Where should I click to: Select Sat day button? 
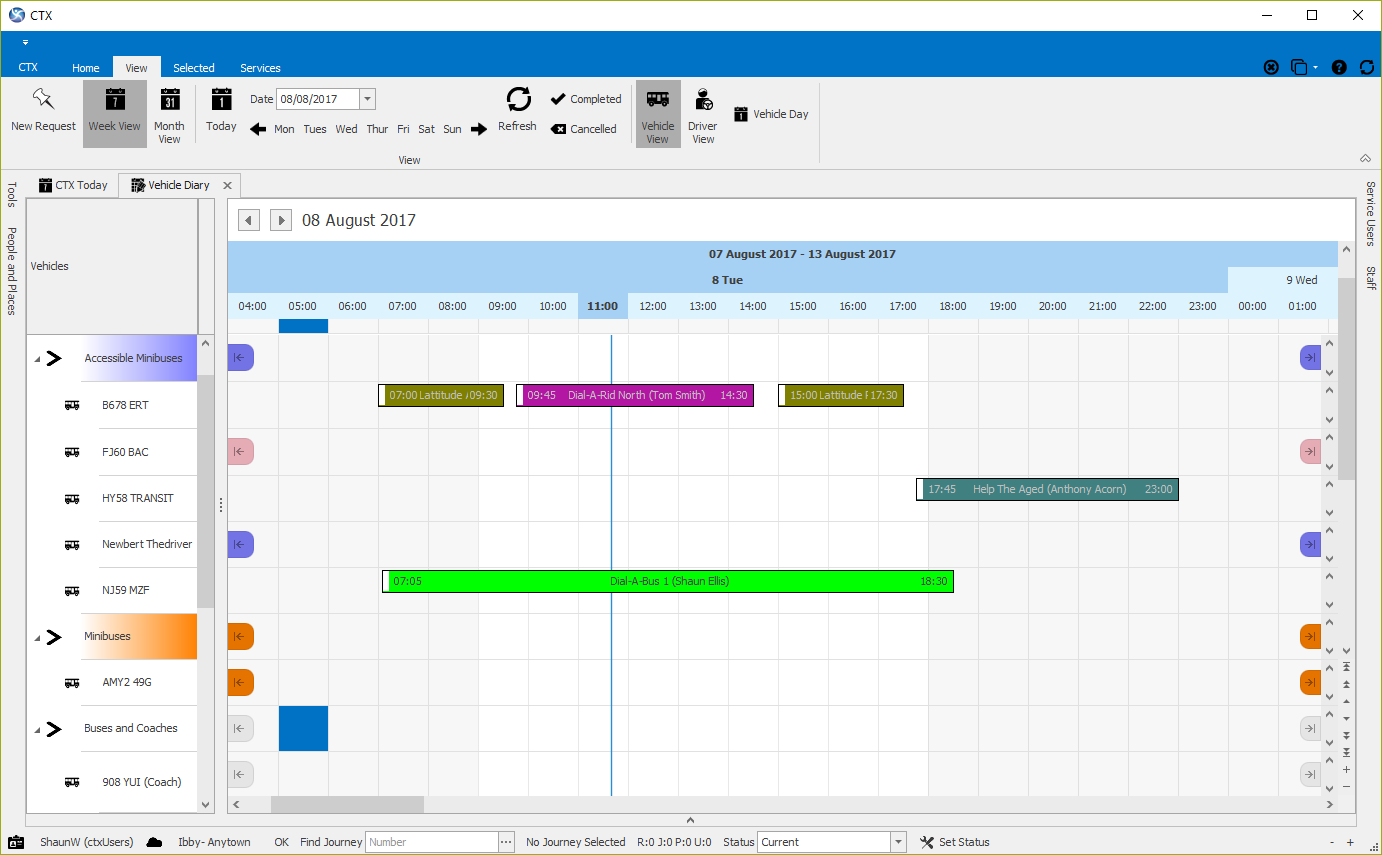pos(426,129)
